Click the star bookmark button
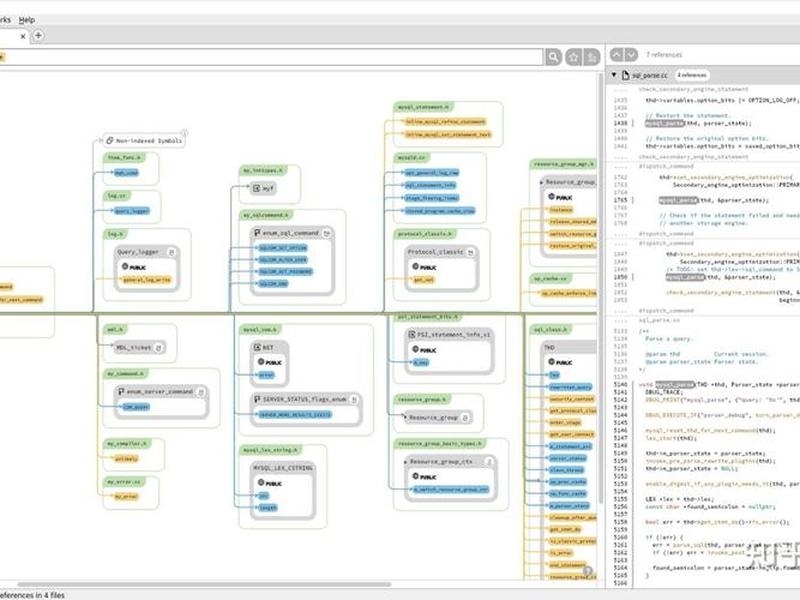The image size is (800, 600). coord(573,57)
